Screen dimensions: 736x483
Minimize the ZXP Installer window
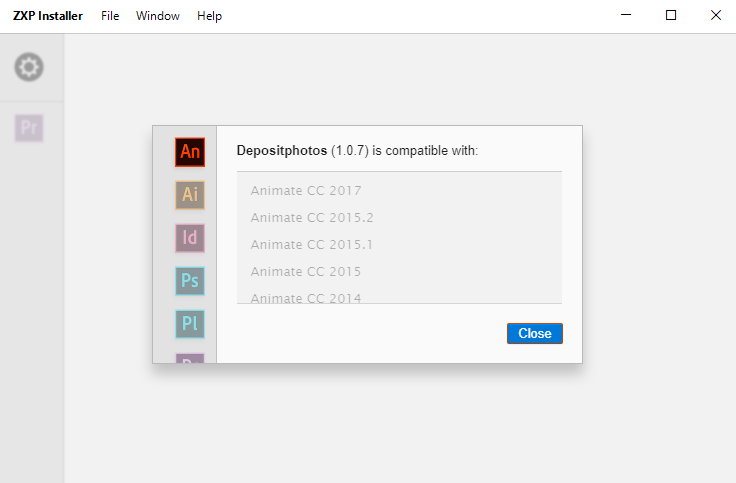pos(626,15)
